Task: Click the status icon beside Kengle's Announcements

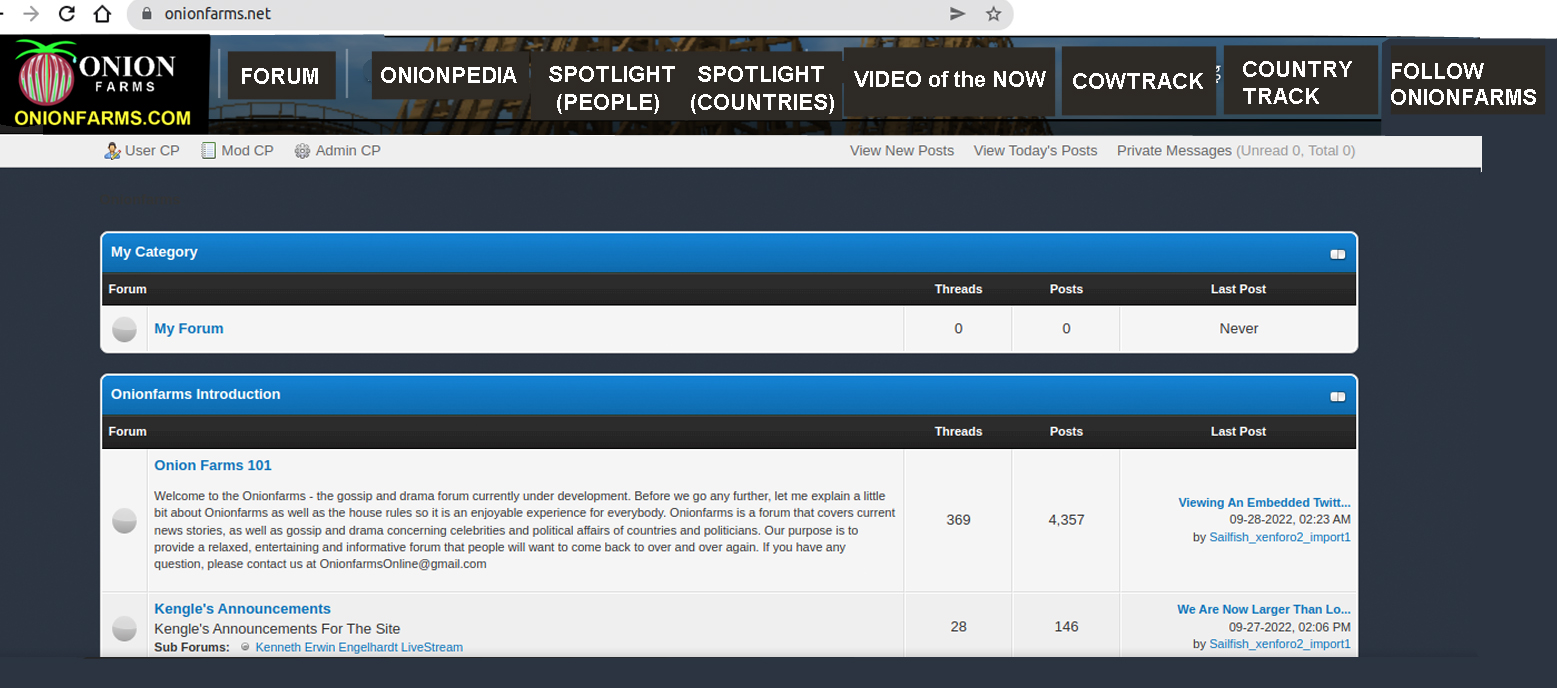Action: 124,628
